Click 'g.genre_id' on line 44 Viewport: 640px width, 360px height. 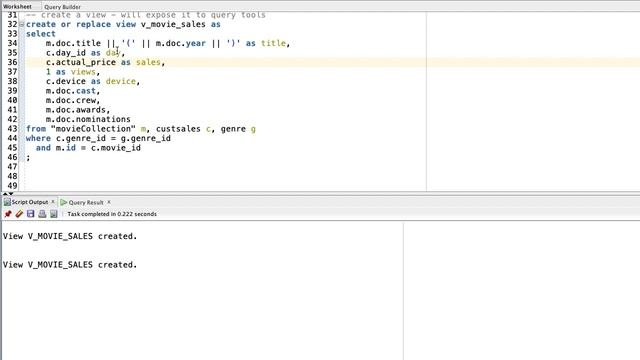tap(146, 138)
